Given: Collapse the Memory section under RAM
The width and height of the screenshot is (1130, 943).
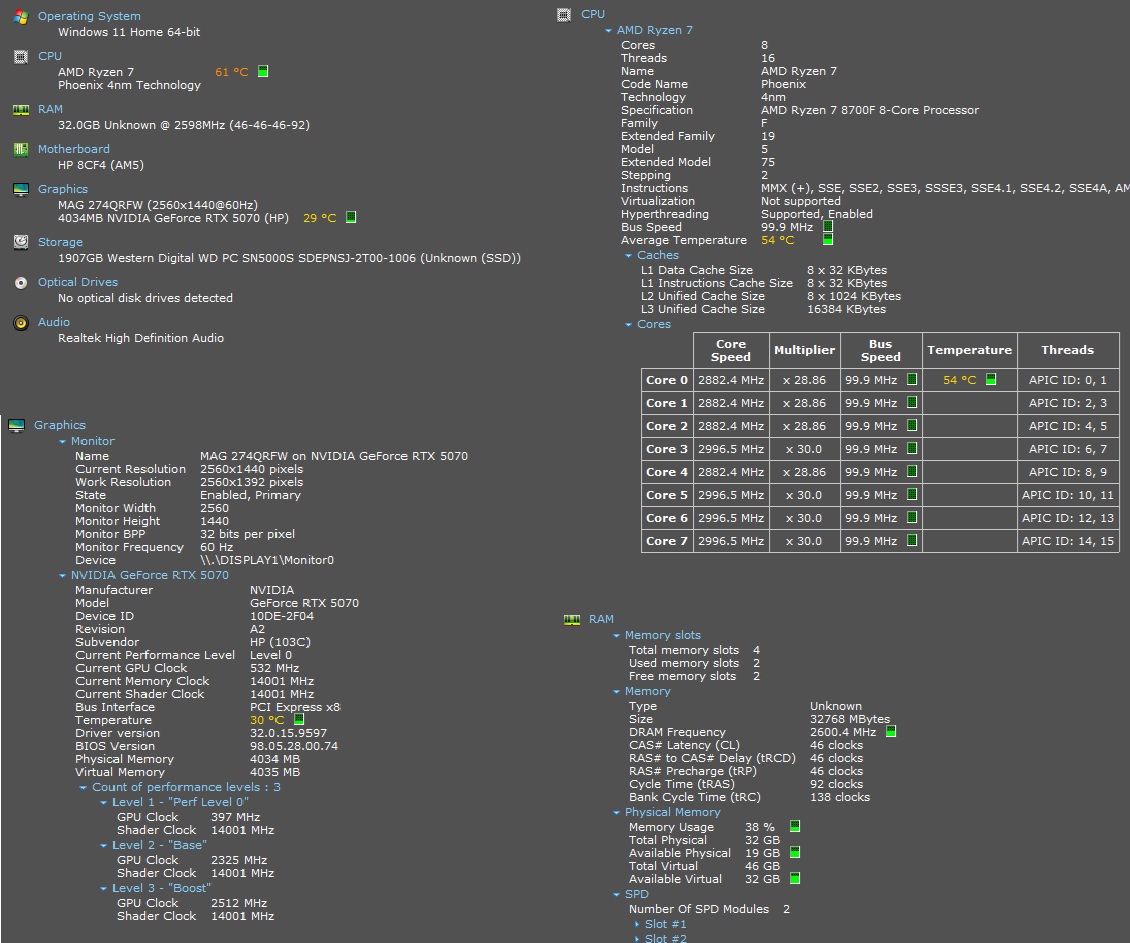Looking at the screenshot, I should point(616,692).
